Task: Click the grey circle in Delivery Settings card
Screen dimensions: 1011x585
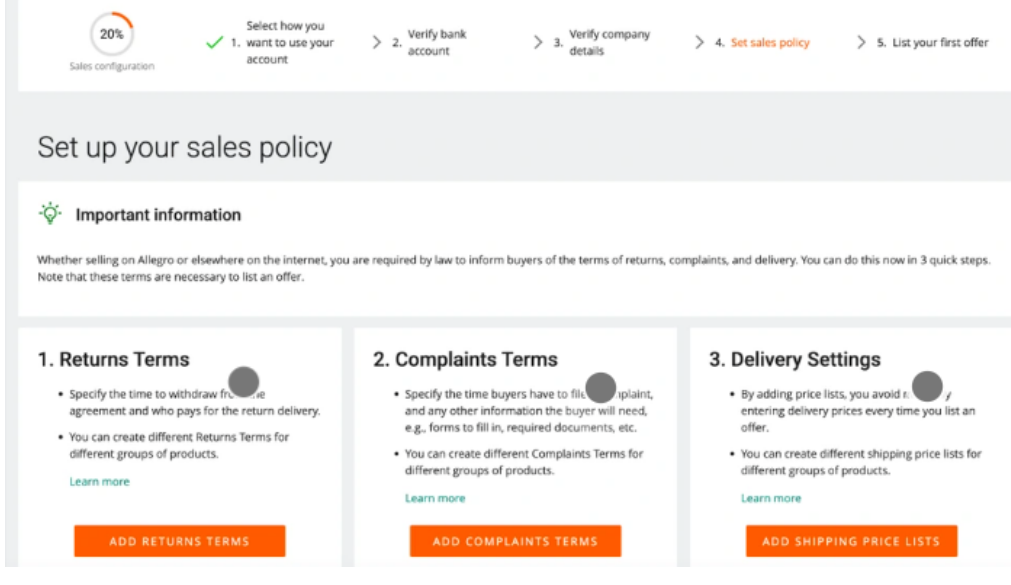Action: pyautogui.click(x=928, y=385)
